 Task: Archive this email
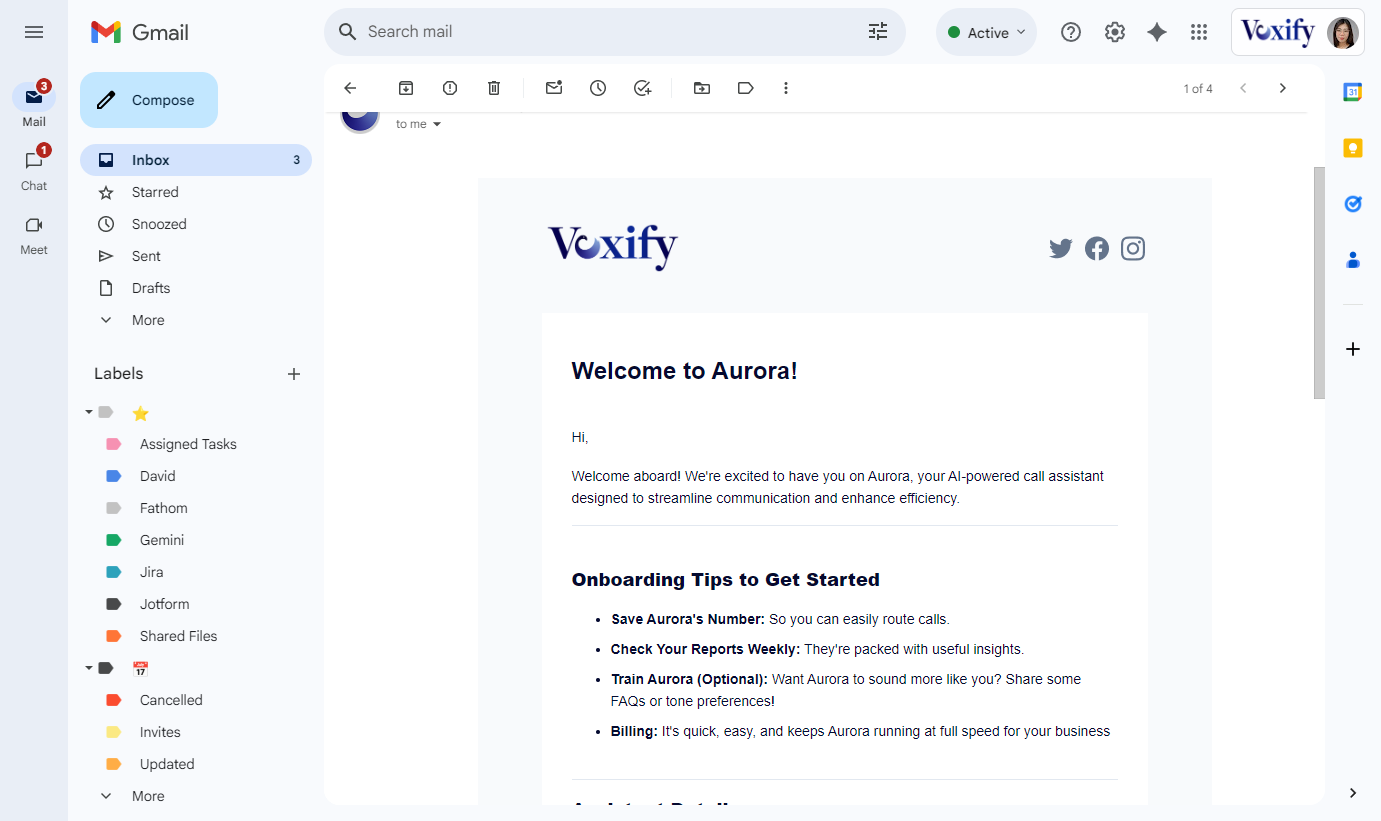point(406,88)
